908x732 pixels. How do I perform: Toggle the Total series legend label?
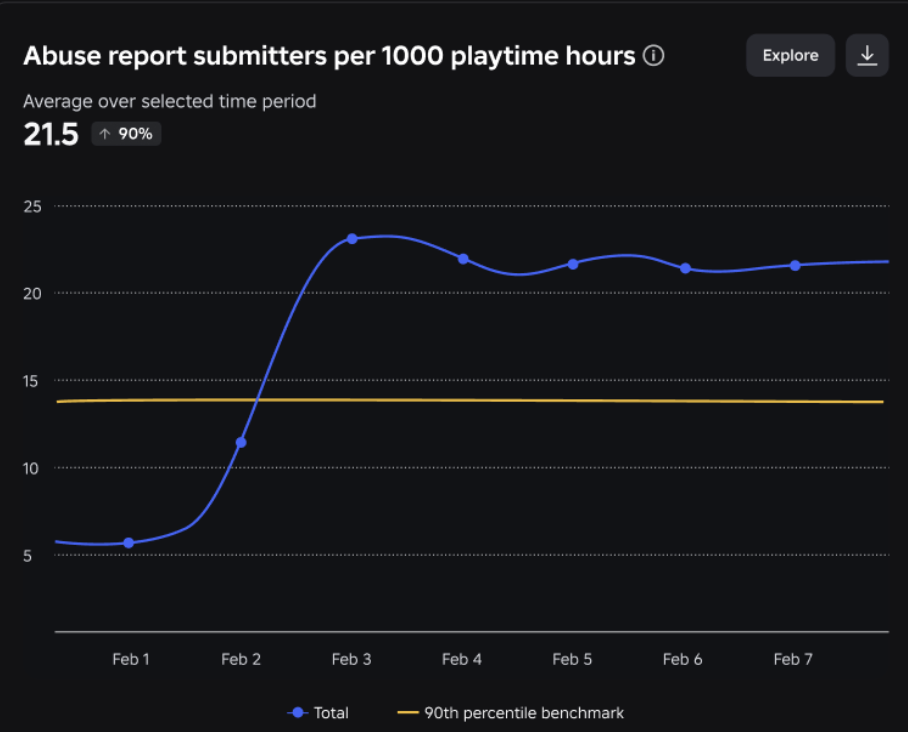(331, 713)
